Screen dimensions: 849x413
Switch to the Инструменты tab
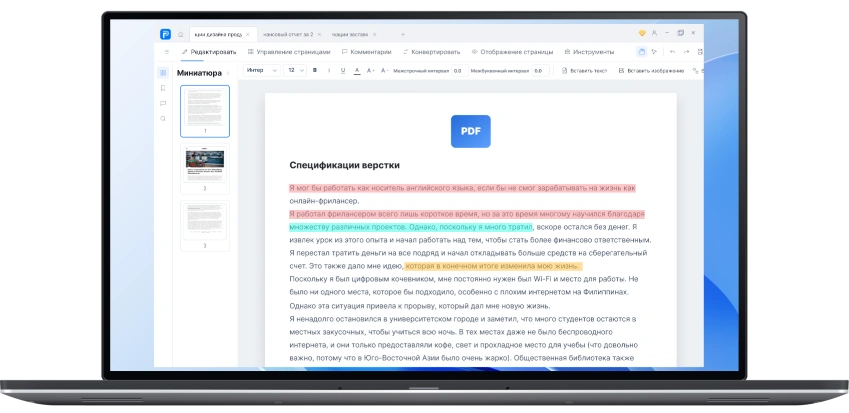coord(589,52)
